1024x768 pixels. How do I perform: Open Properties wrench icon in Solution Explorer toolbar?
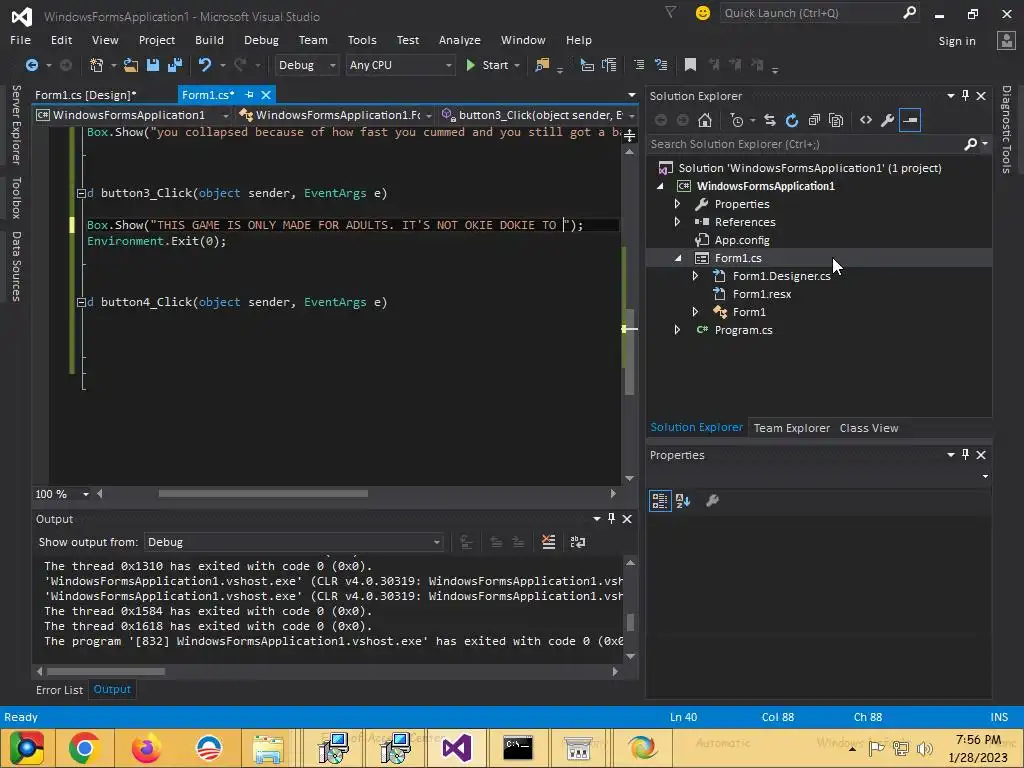pos(887,120)
